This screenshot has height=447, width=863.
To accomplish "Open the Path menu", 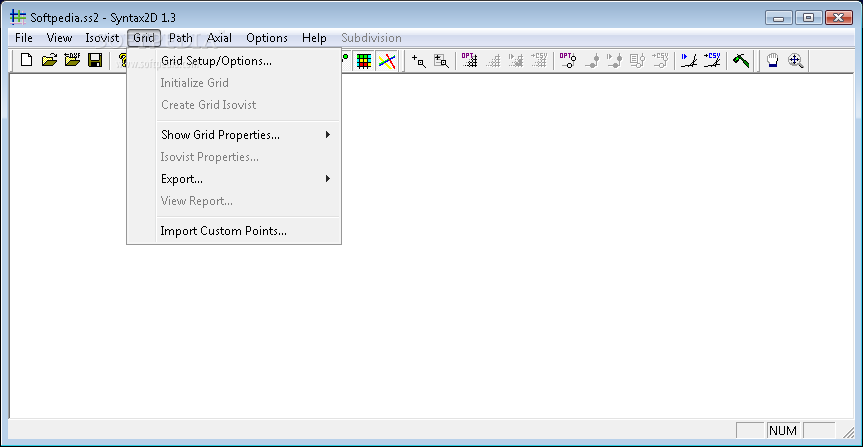I will click(x=181, y=38).
